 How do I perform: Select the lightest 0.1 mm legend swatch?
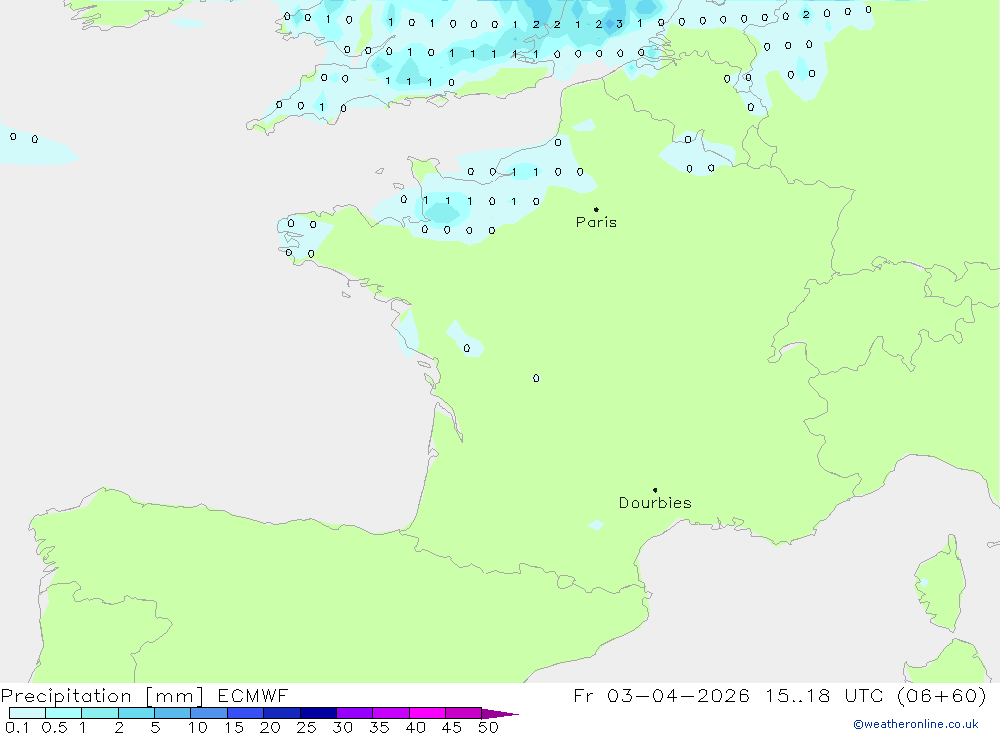coord(27,713)
